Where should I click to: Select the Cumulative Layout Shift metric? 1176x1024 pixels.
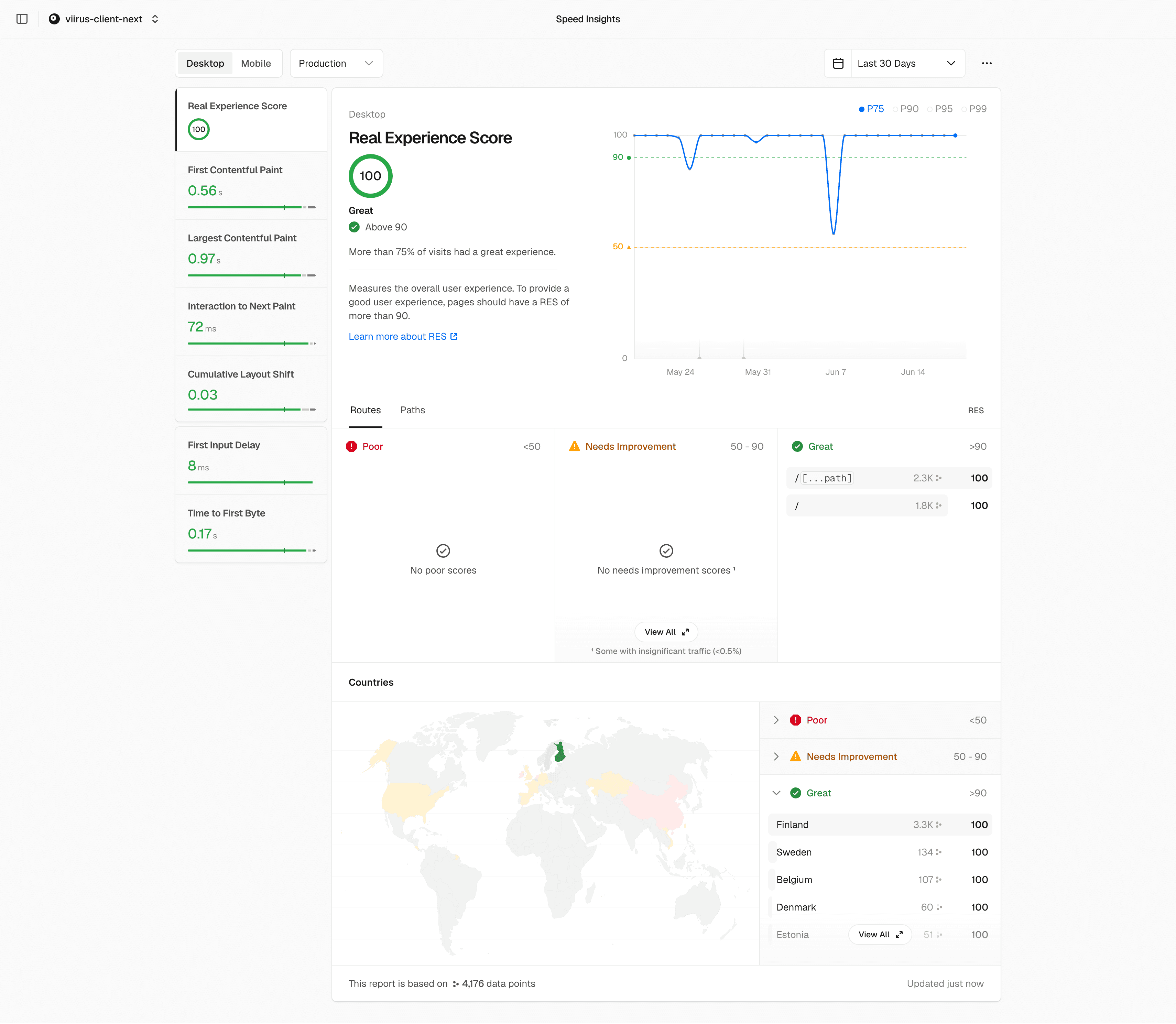coord(251,389)
